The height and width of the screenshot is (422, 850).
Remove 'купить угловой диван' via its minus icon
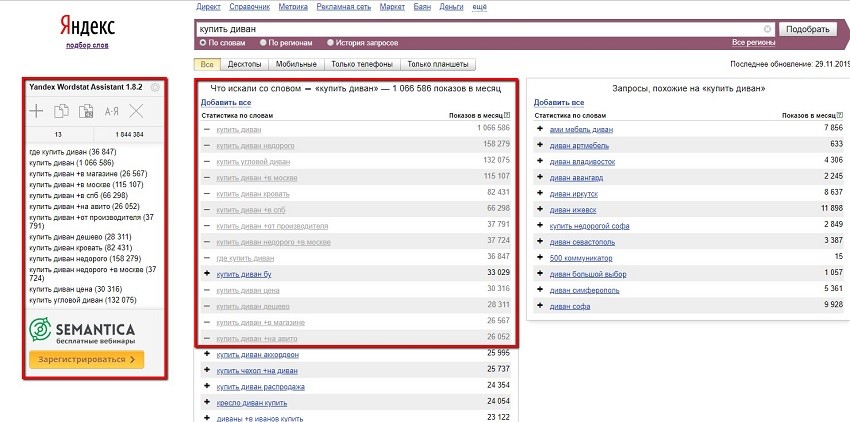point(207,162)
